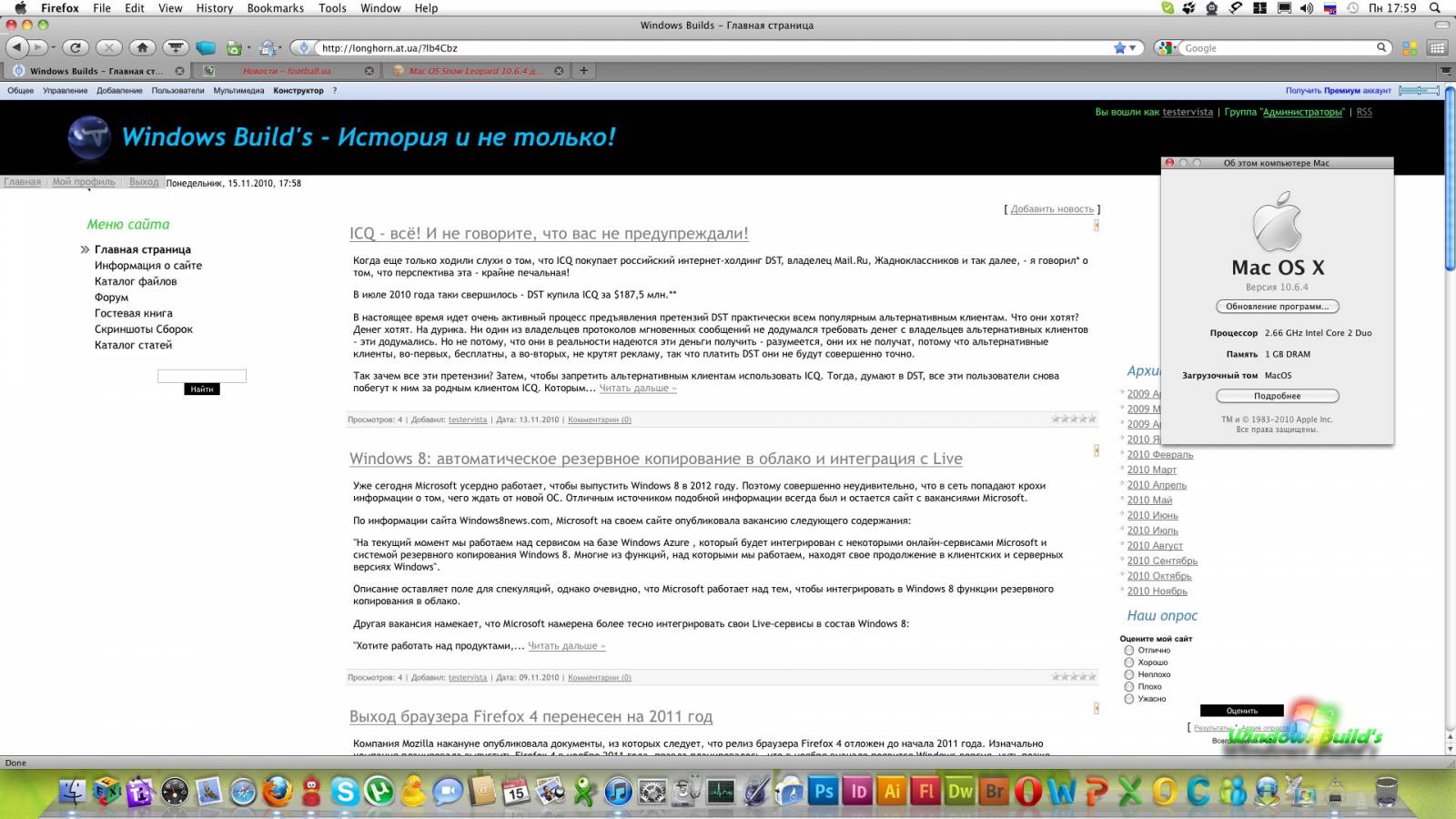Launch iTunes from the Dock

(x=618, y=792)
